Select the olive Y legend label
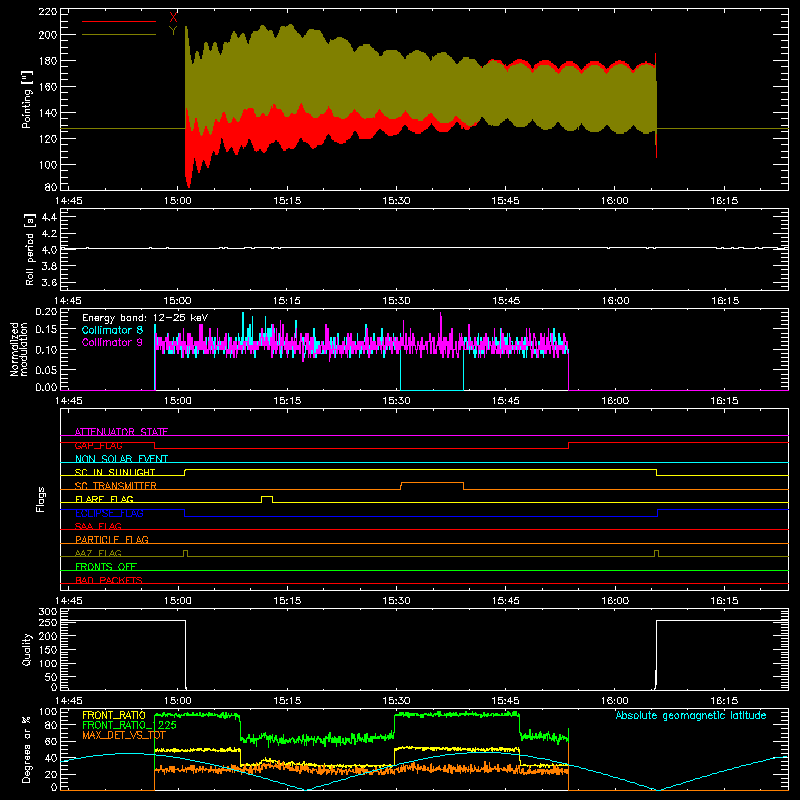The image size is (800, 800). click(173, 31)
